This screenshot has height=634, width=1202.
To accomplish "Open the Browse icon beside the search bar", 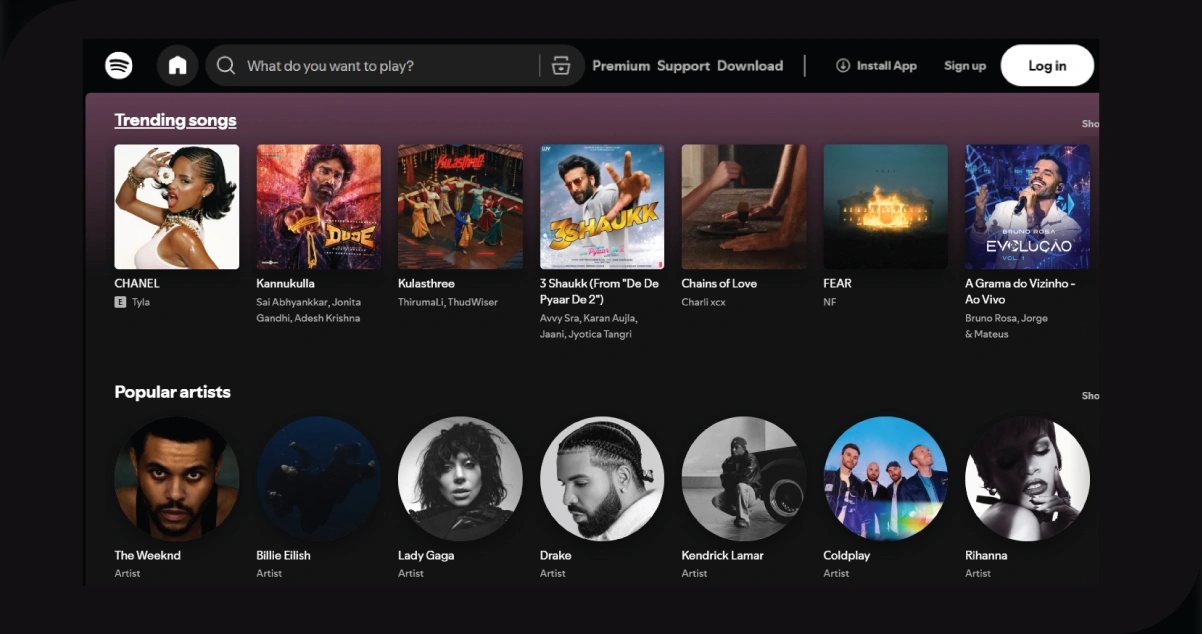I will tap(561, 65).
